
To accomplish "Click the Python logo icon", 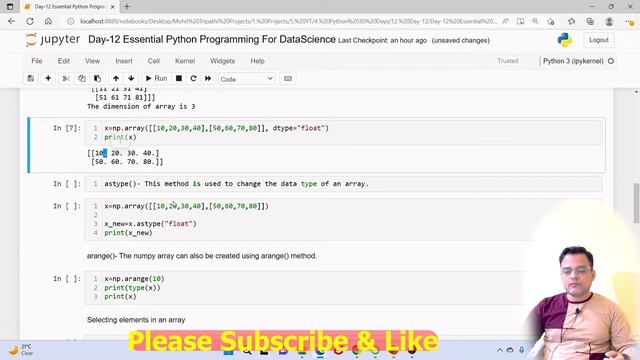I will click(564, 40).
